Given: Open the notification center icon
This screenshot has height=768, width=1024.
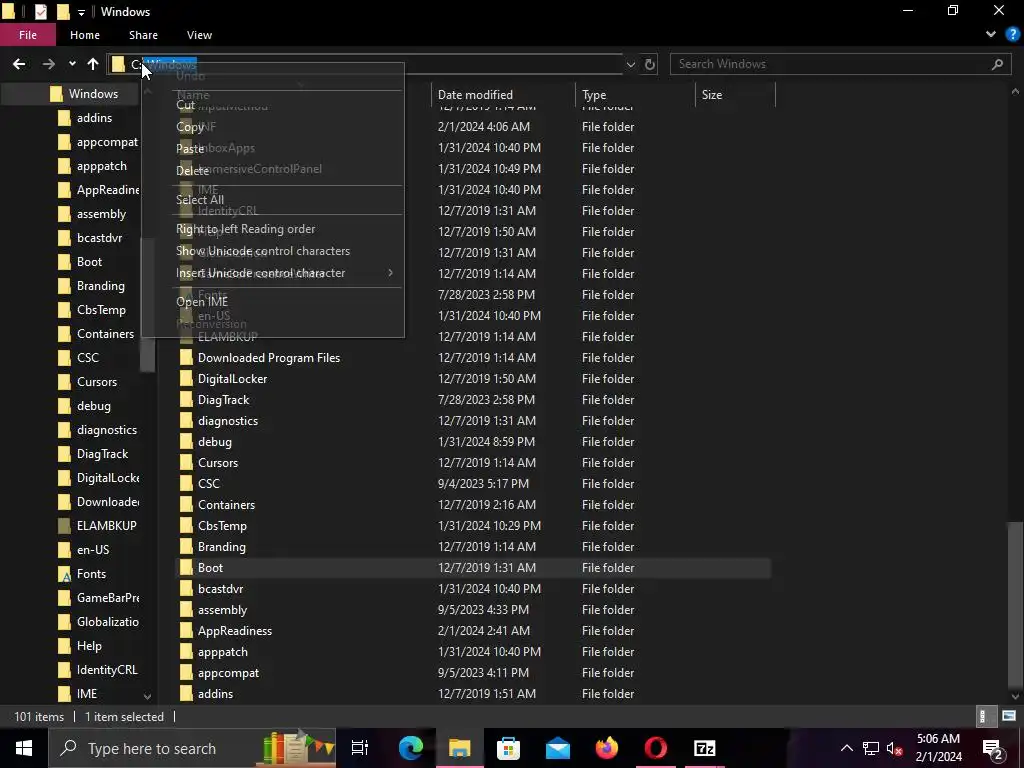Looking at the screenshot, I should click(x=993, y=748).
